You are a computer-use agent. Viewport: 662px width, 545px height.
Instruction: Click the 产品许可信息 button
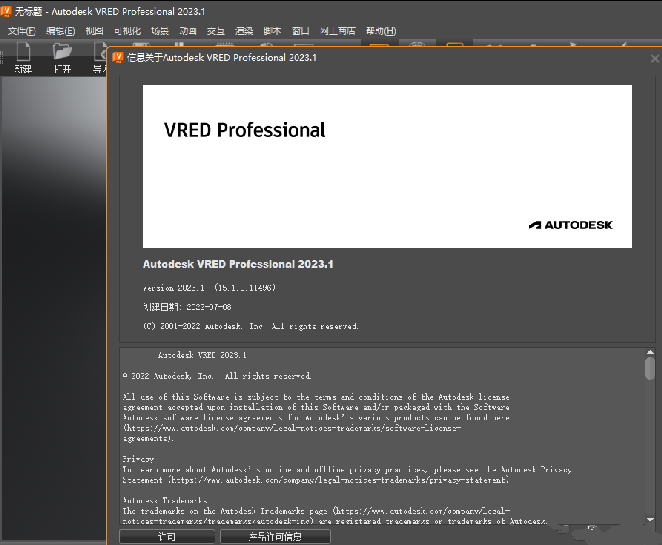tap(275, 537)
